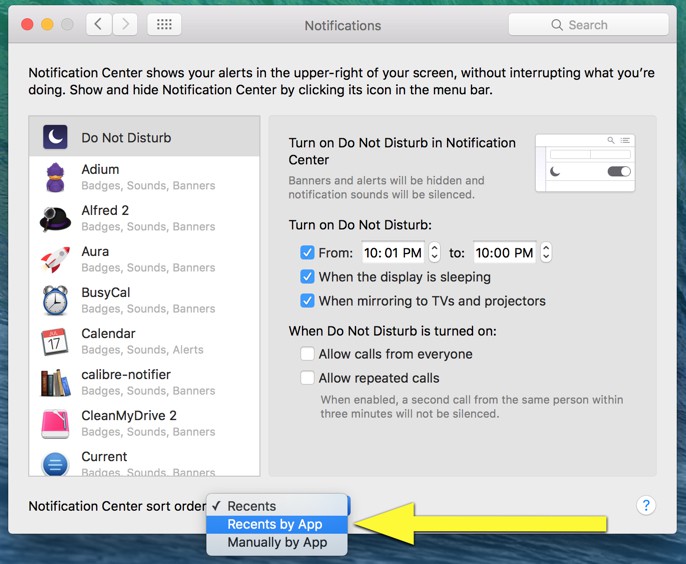The width and height of the screenshot is (686, 564).
Task: Select the calibre-notifier books icon
Action: tap(55, 383)
